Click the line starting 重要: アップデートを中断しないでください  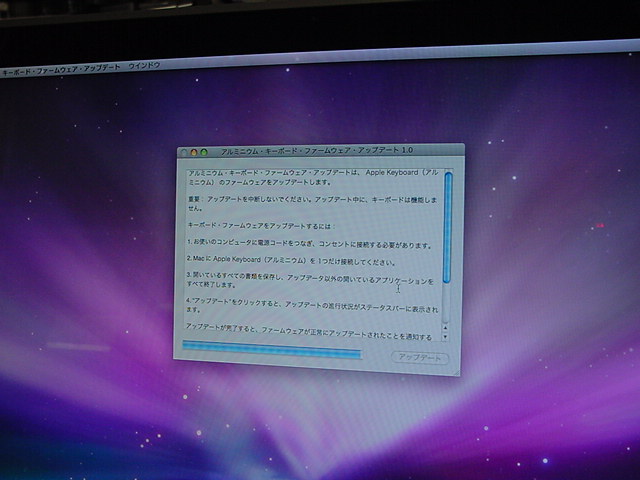tap(312, 204)
